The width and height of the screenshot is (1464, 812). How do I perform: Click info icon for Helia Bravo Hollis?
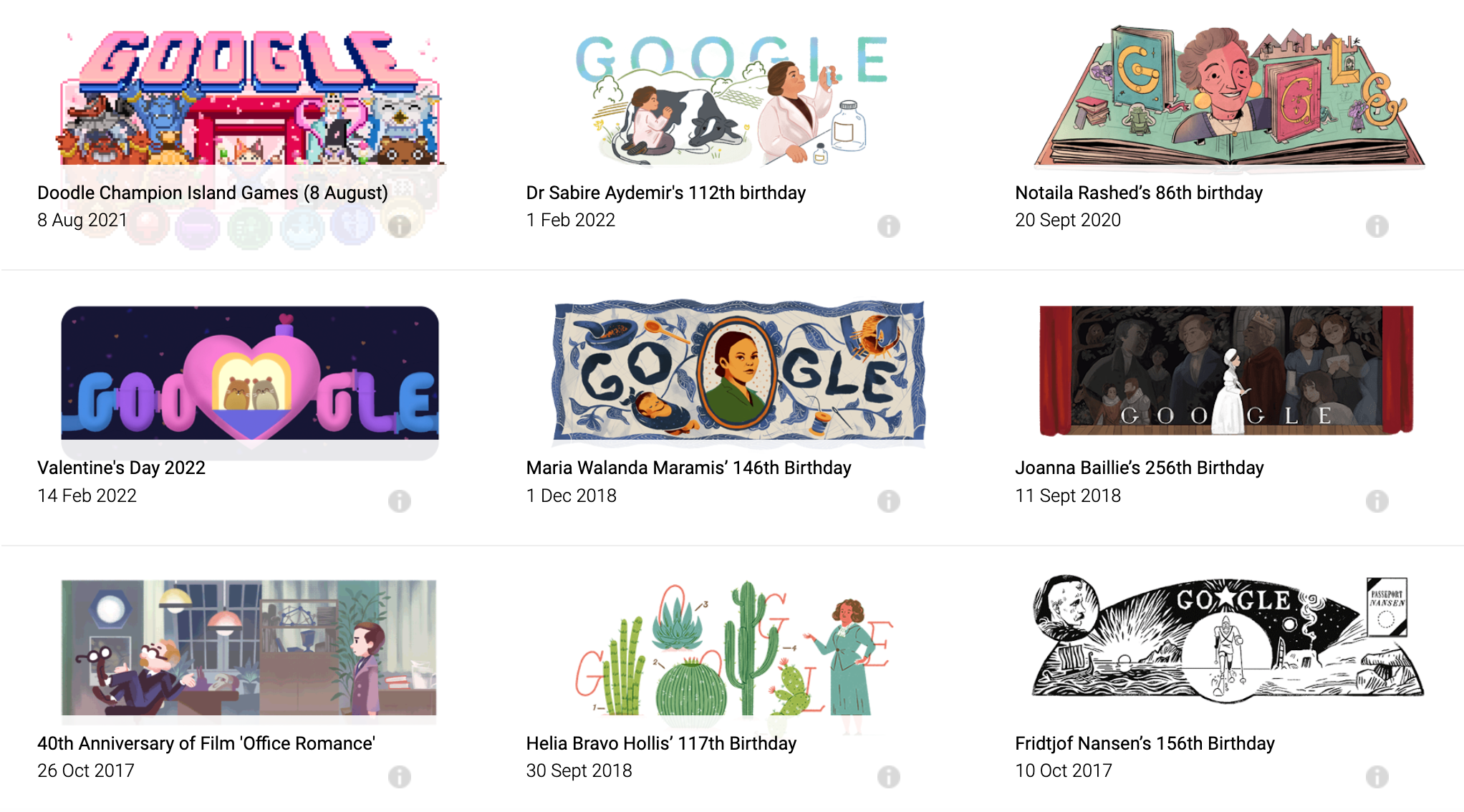coord(888,777)
